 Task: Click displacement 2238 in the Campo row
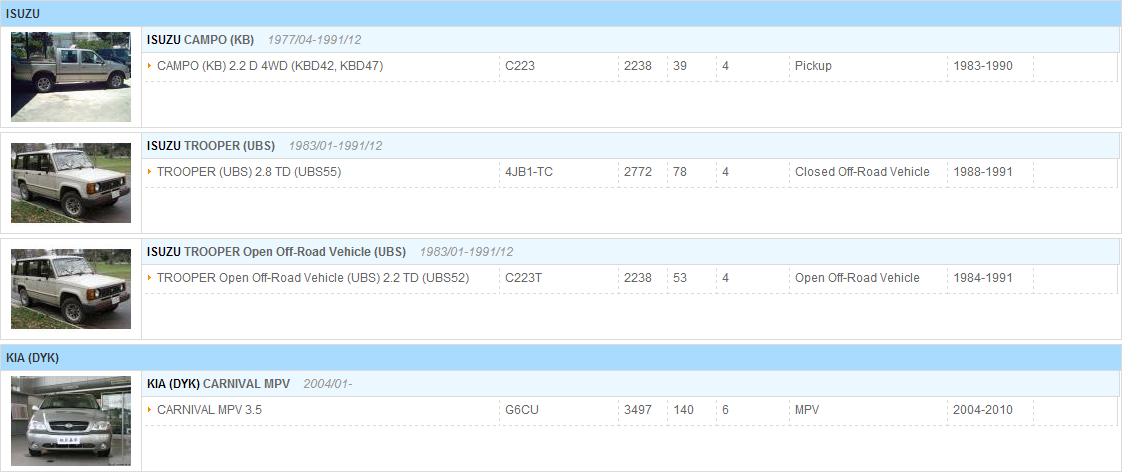coord(638,66)
